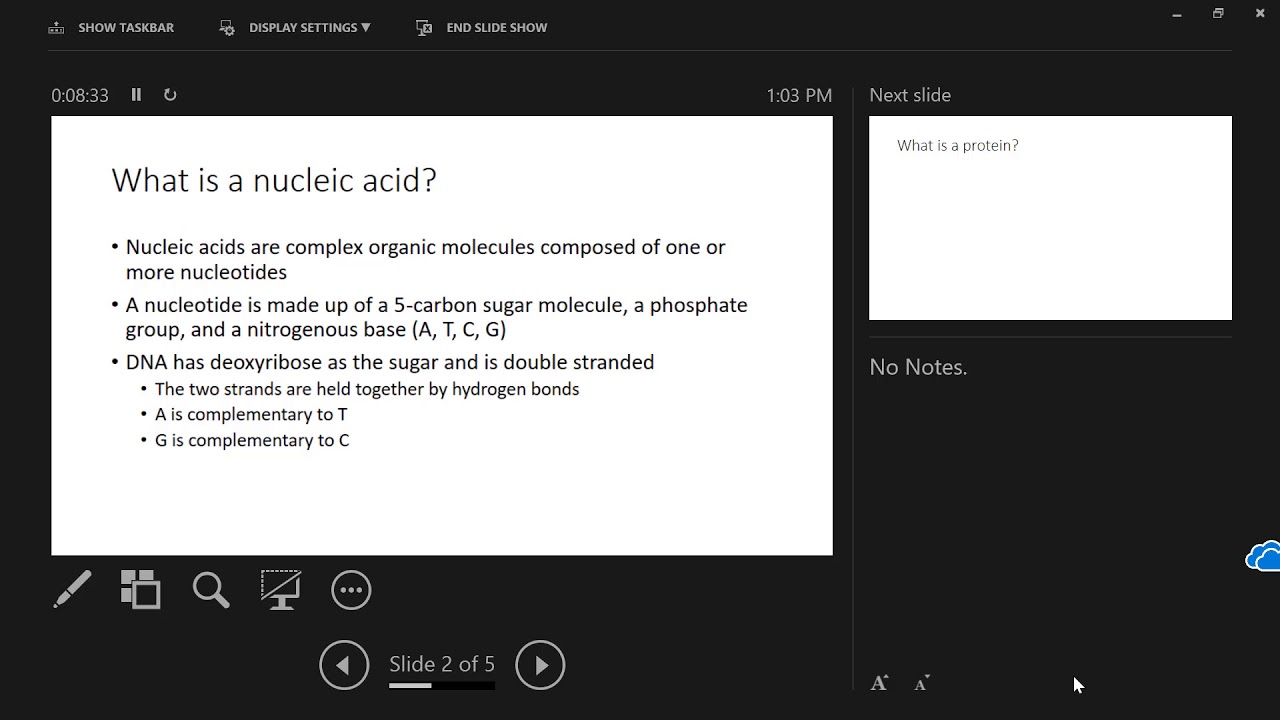Viewport: 1280px width, 720px height.
Task: Click End Slide Show
Action: [x=482, y=27]
